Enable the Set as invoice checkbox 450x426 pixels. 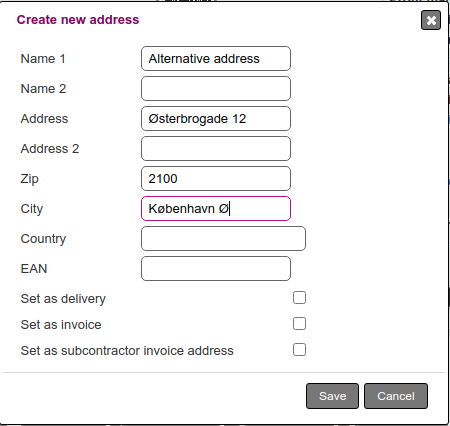tap(299, 324)
